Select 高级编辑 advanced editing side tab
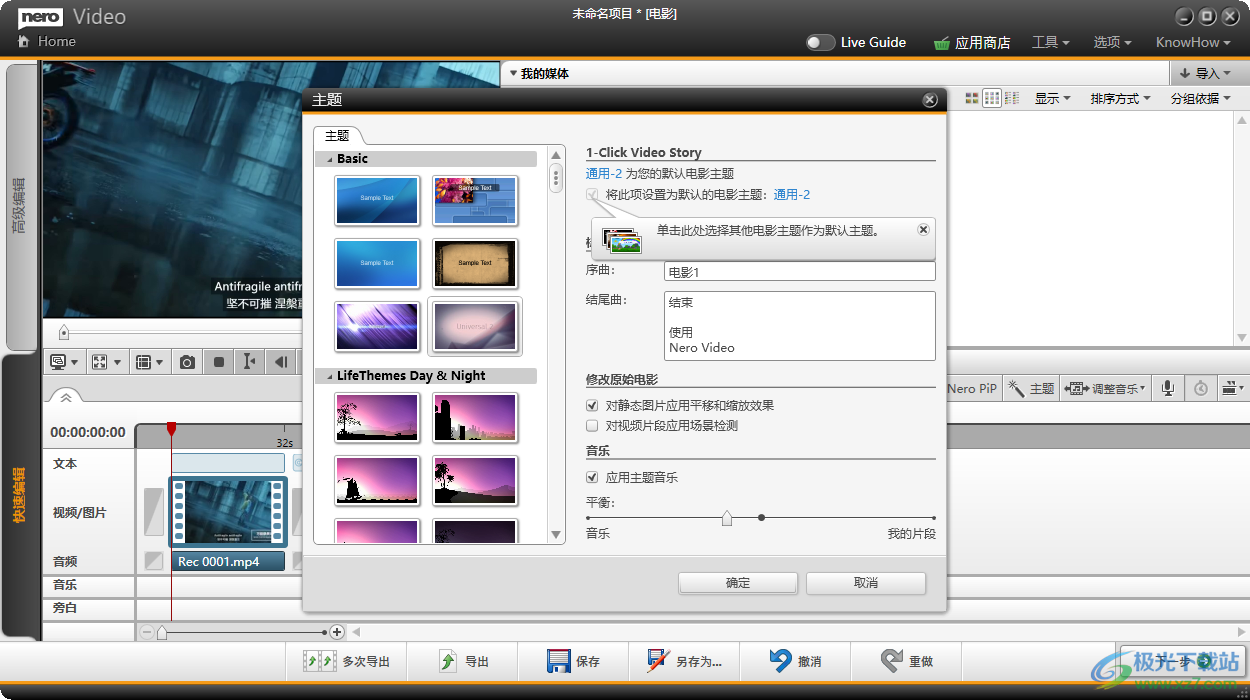 pyautogui.click(x=20, y=206)
